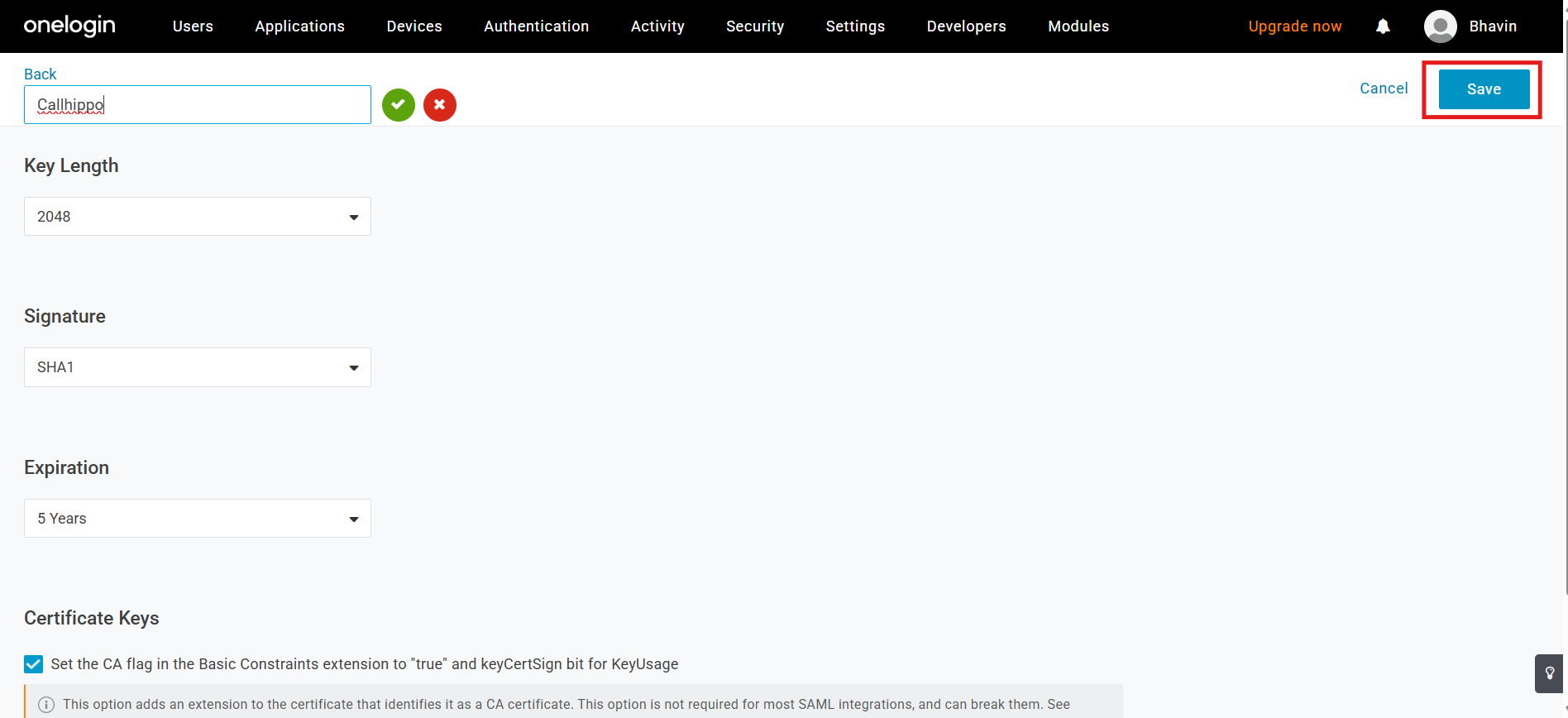This screenshot has height=718, width=1568.
Task: Open the Developers menu
Action: click(x=966, y=26)
